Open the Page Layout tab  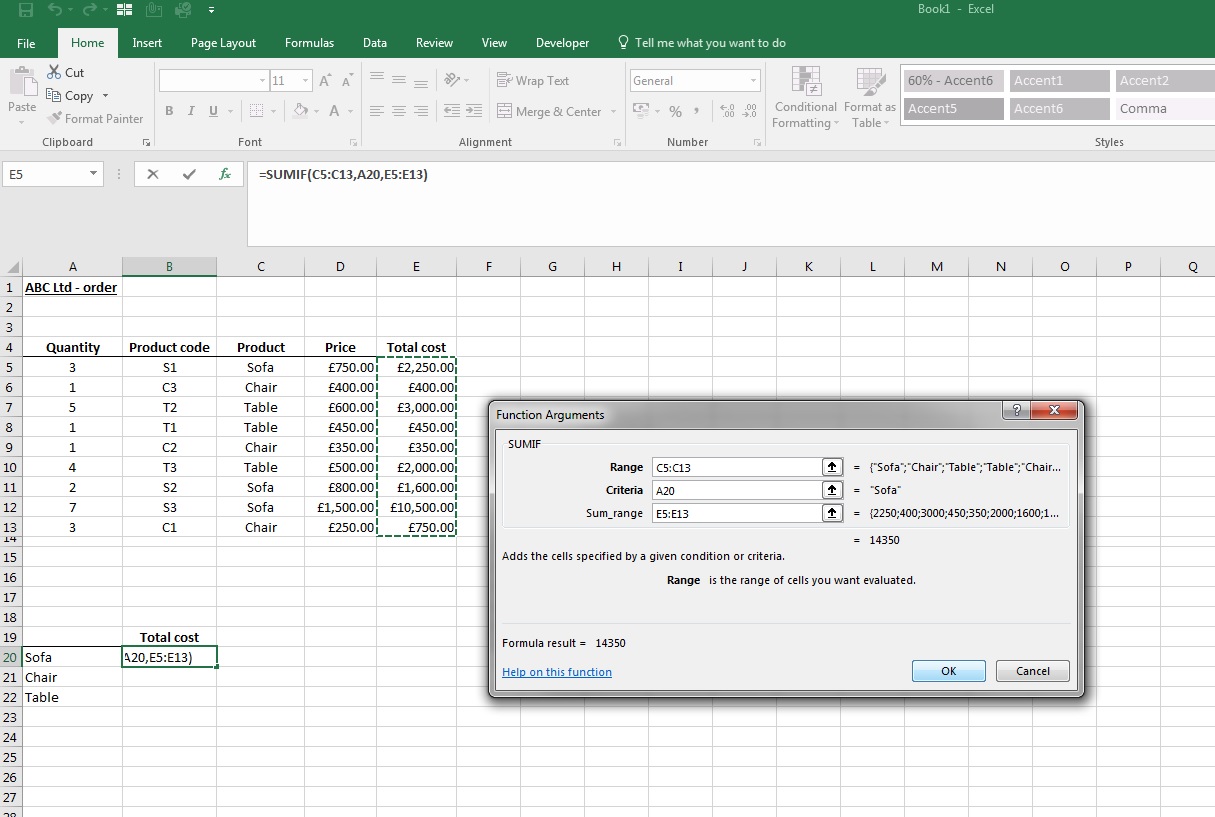(x=223, y=43)
